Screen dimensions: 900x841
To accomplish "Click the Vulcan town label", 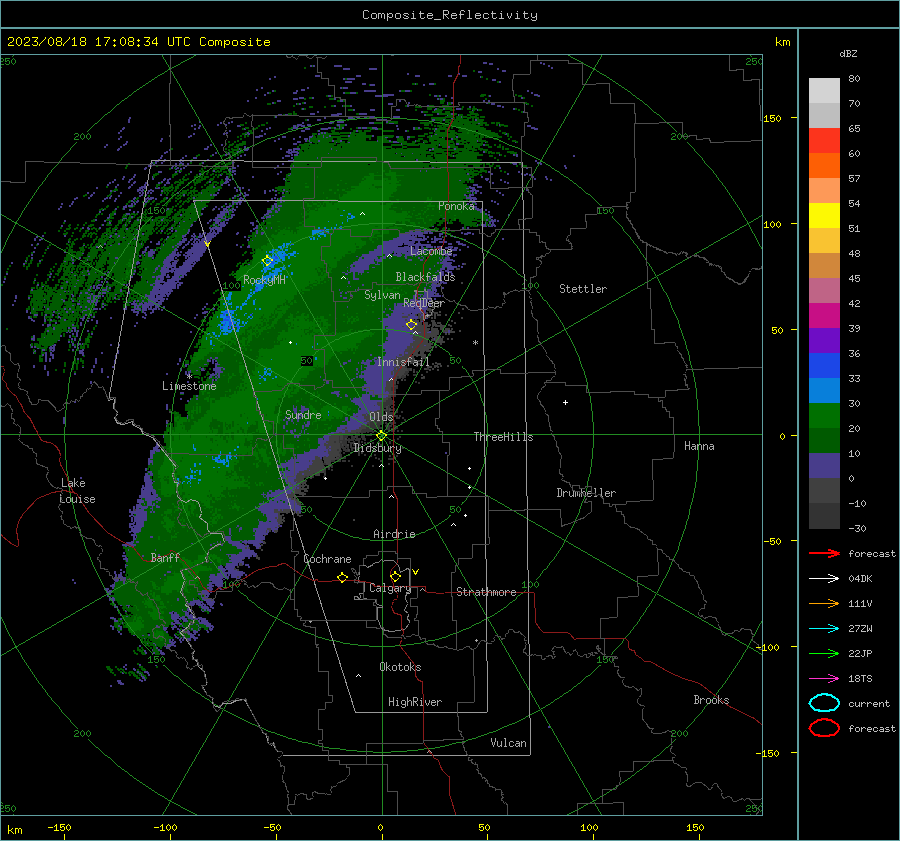I will tap(508, 743).
